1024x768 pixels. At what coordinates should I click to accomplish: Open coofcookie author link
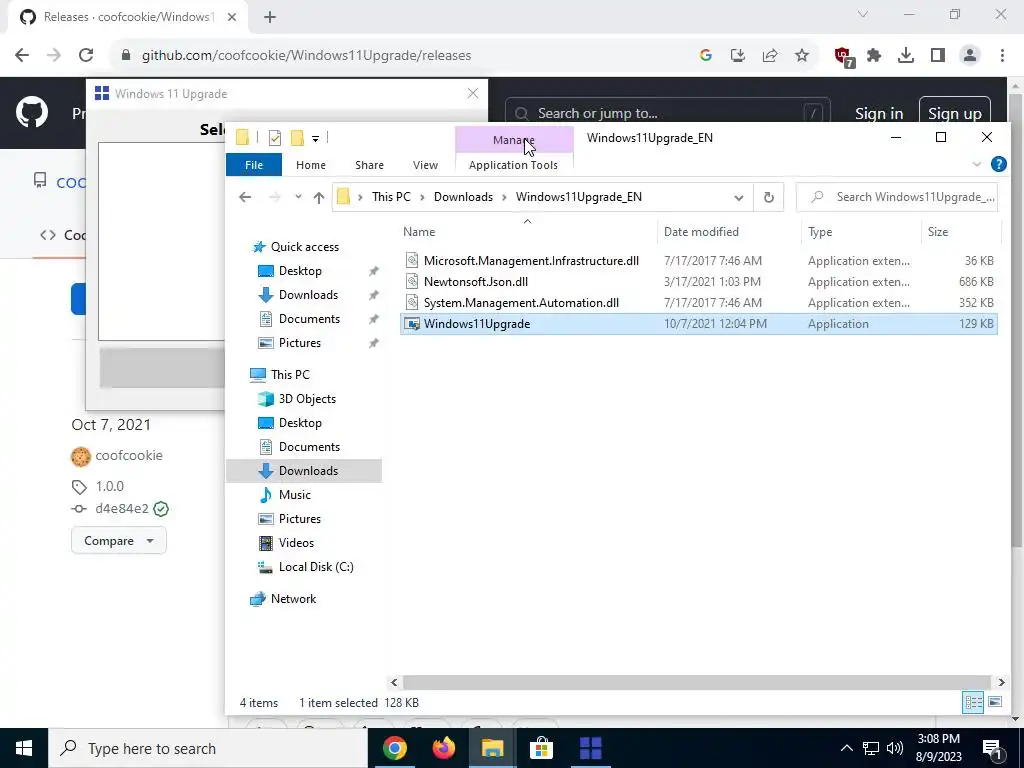point(129,455)
